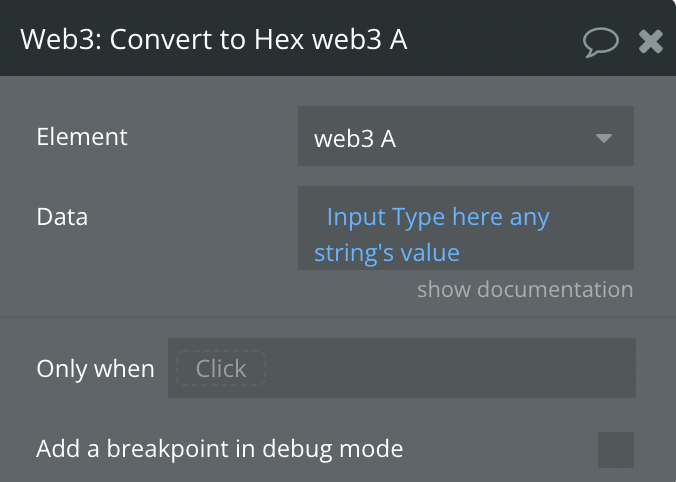Screen dimensions: 676x482
Task: Open the show documentation link
Action: (525, 290)
